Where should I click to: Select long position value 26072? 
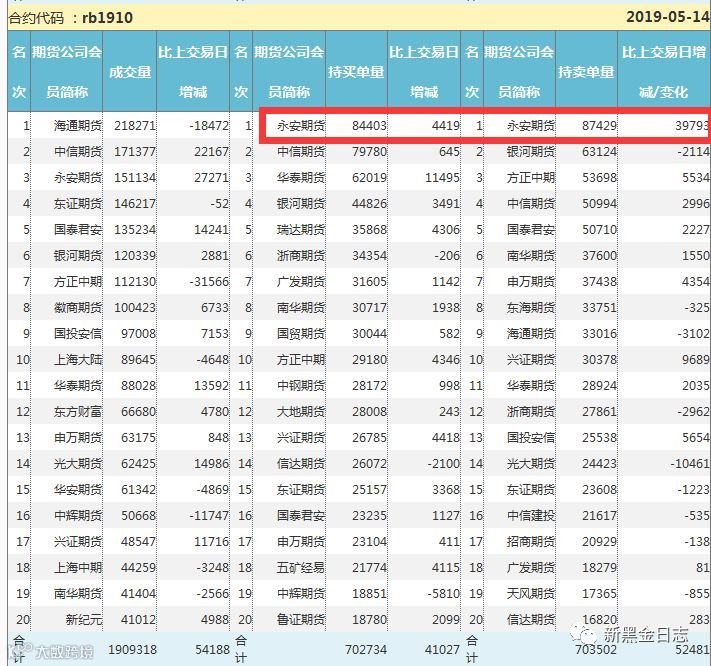click(x=369, y=464)
